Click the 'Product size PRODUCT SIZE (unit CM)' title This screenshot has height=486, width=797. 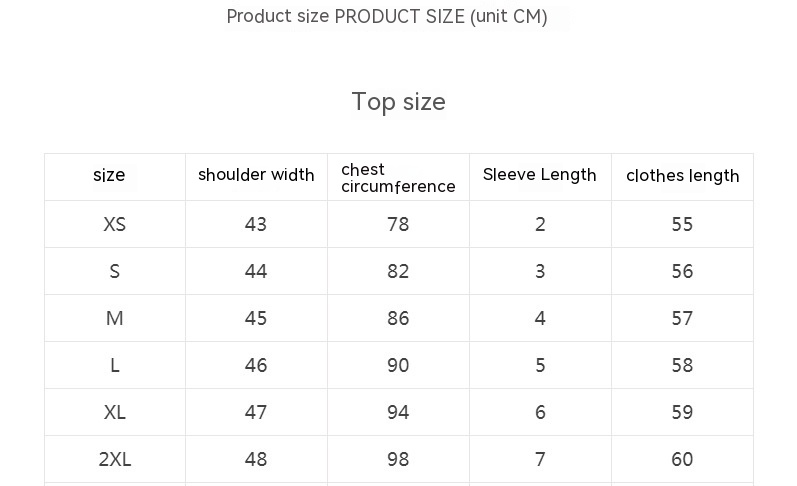coord(387,16)
